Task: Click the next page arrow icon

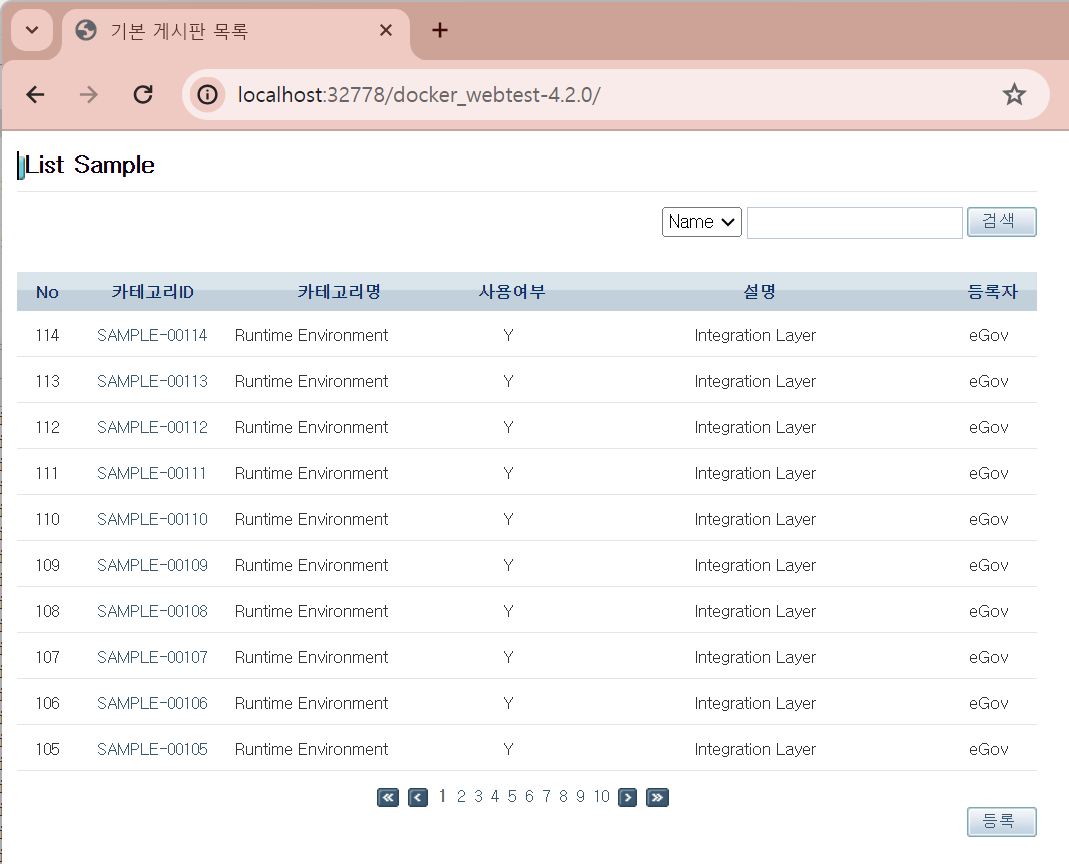Action: point(627,797)
